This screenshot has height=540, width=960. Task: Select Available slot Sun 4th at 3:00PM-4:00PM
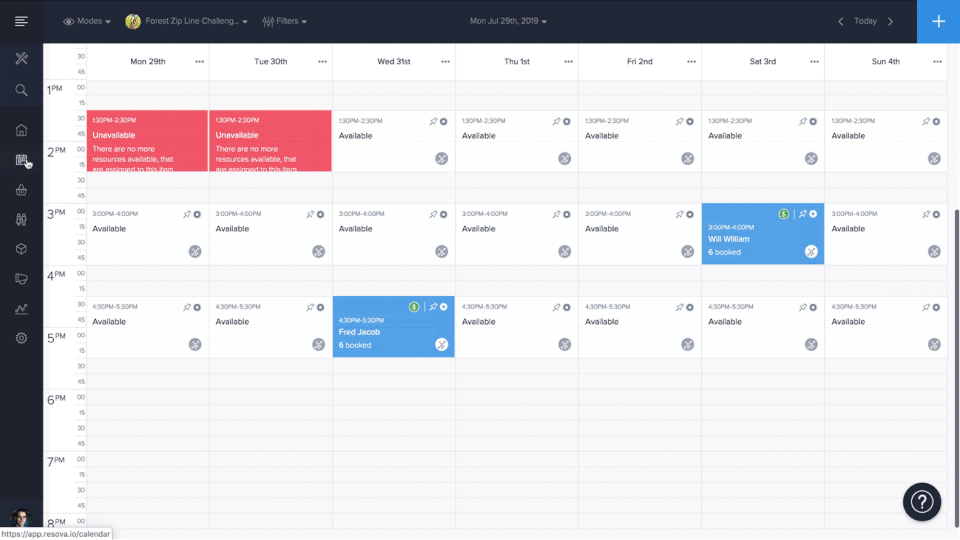(886, 234)
